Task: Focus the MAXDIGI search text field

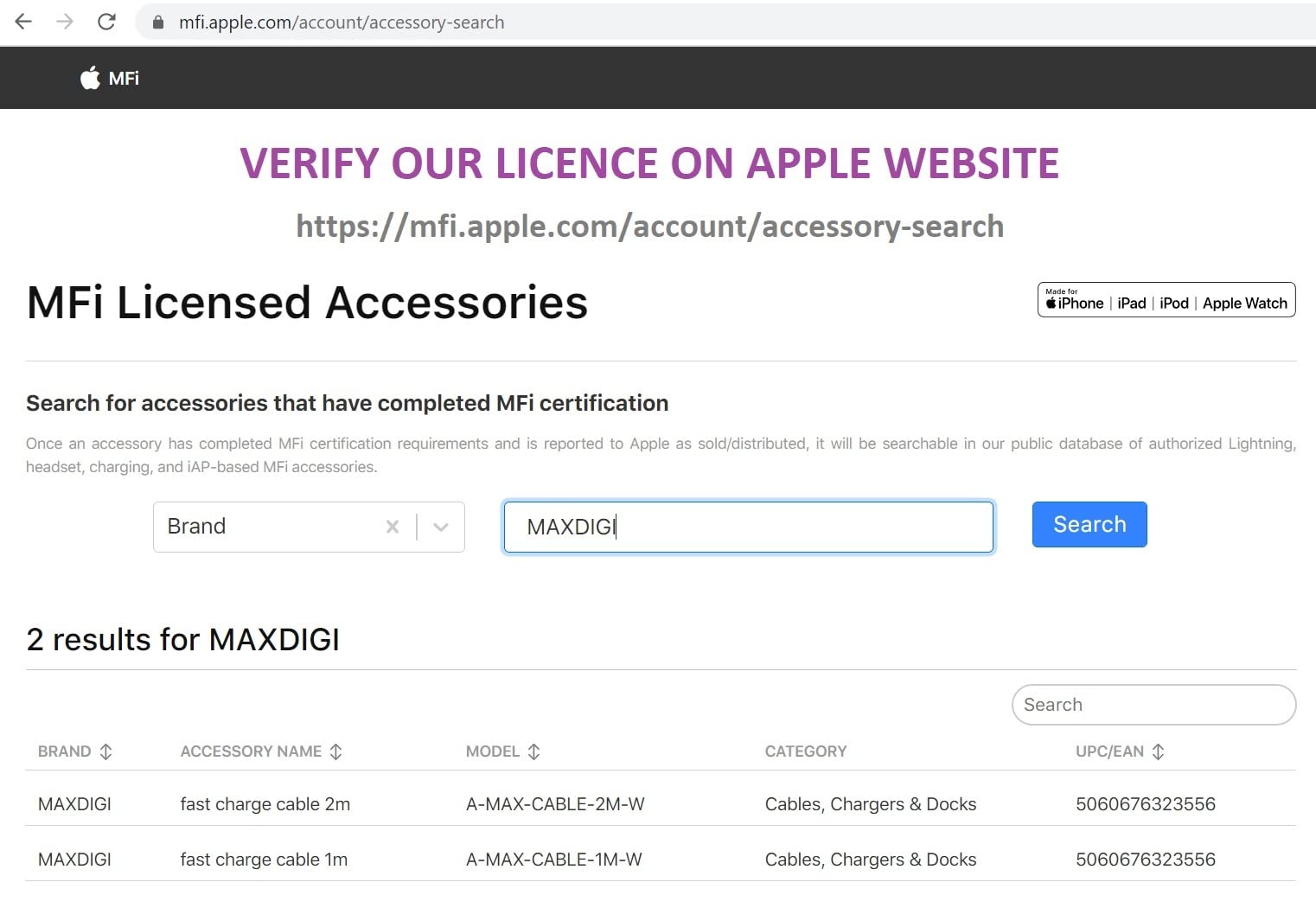Action: tap(748, 527)
